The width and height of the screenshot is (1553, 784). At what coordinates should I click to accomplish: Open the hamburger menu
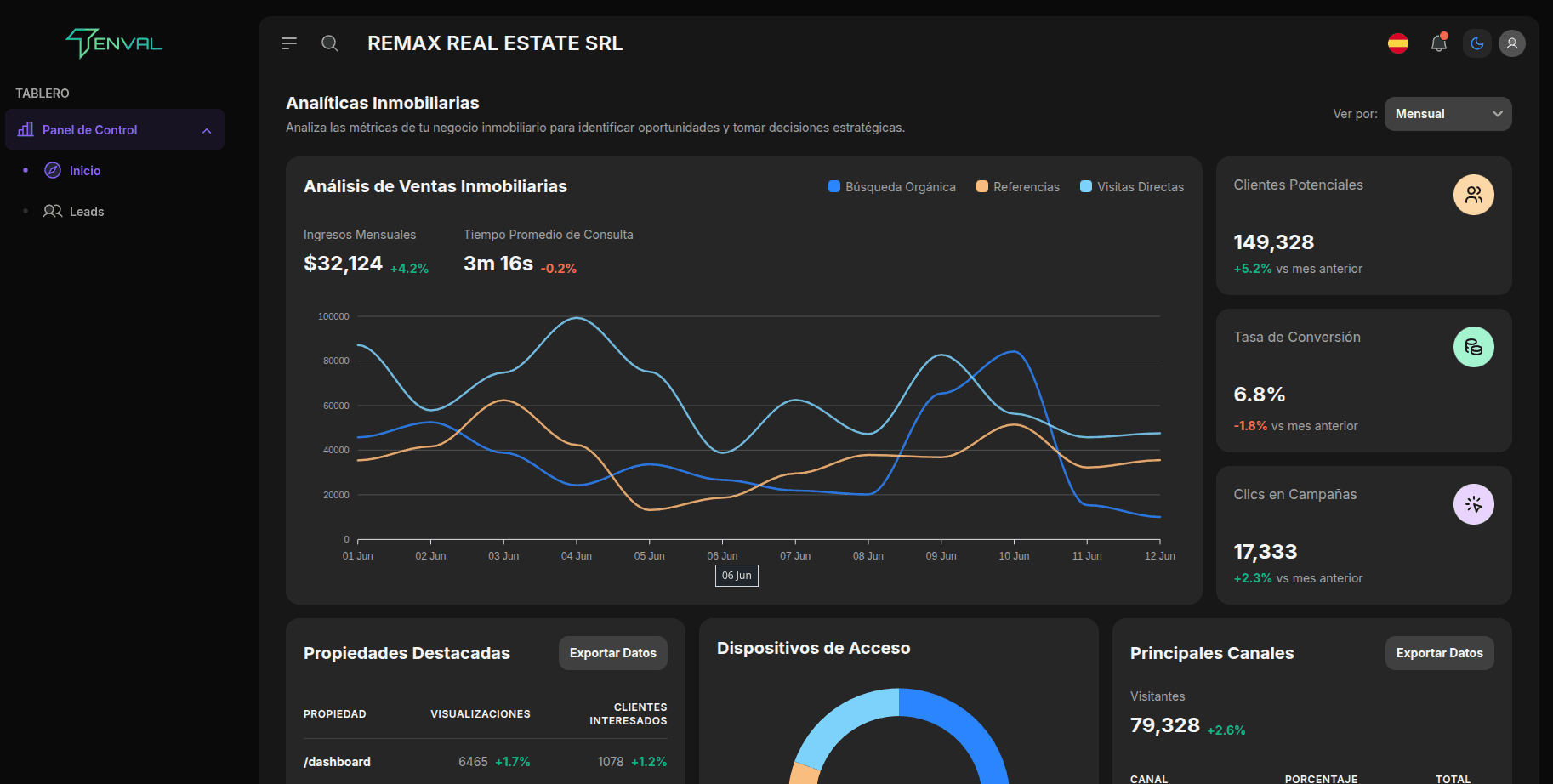[289, 43]
